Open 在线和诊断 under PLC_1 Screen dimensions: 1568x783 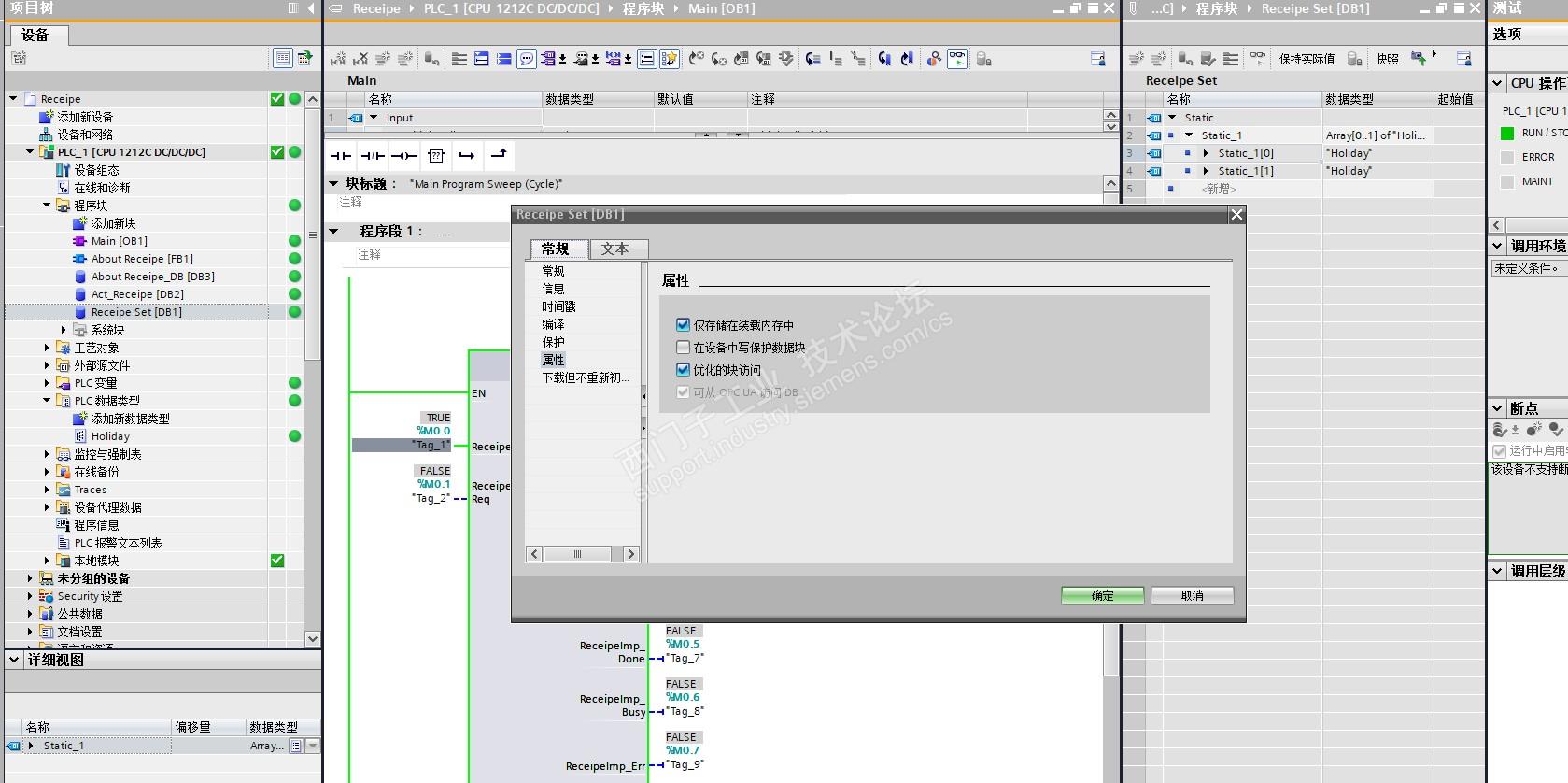click(102, 188)
